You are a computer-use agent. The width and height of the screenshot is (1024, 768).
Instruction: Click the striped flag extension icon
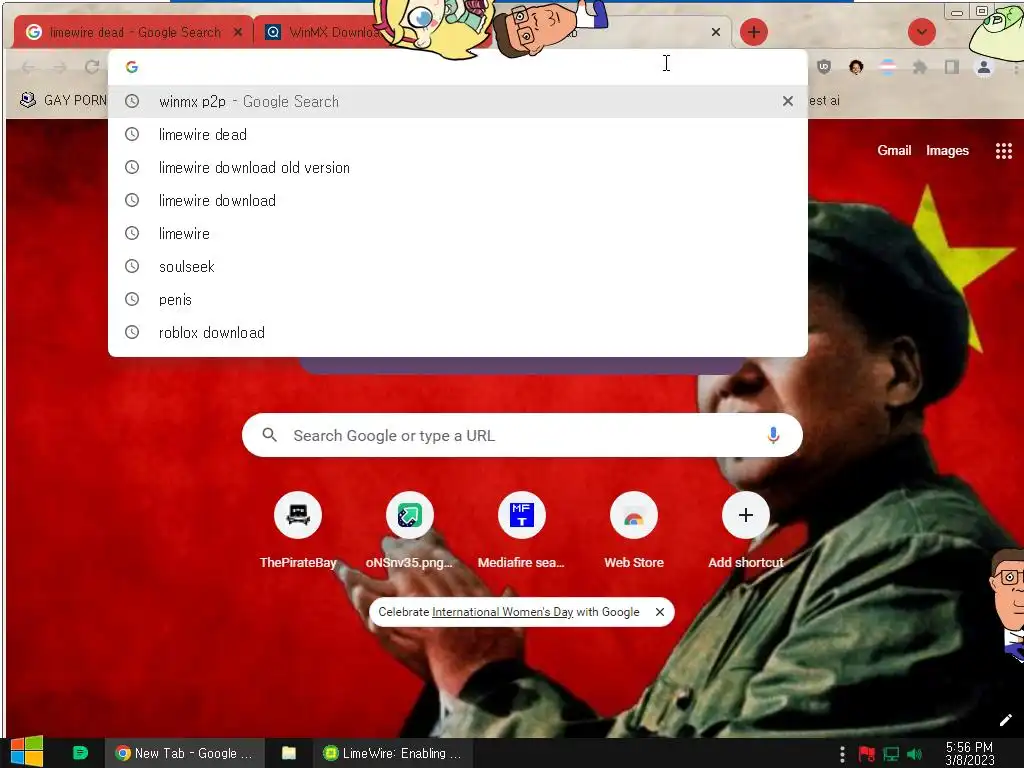point(888,67)
